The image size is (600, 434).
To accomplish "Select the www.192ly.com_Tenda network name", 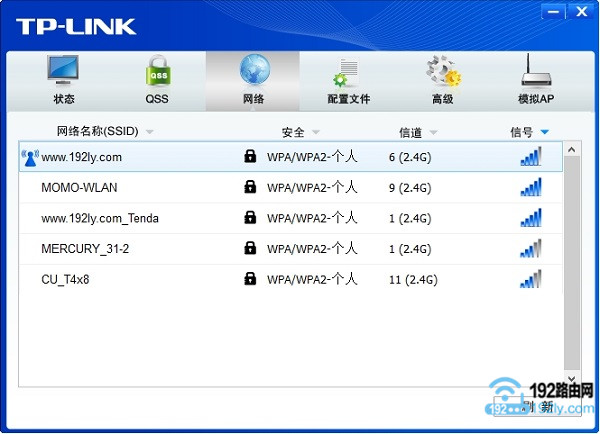I will click(100, 219).
